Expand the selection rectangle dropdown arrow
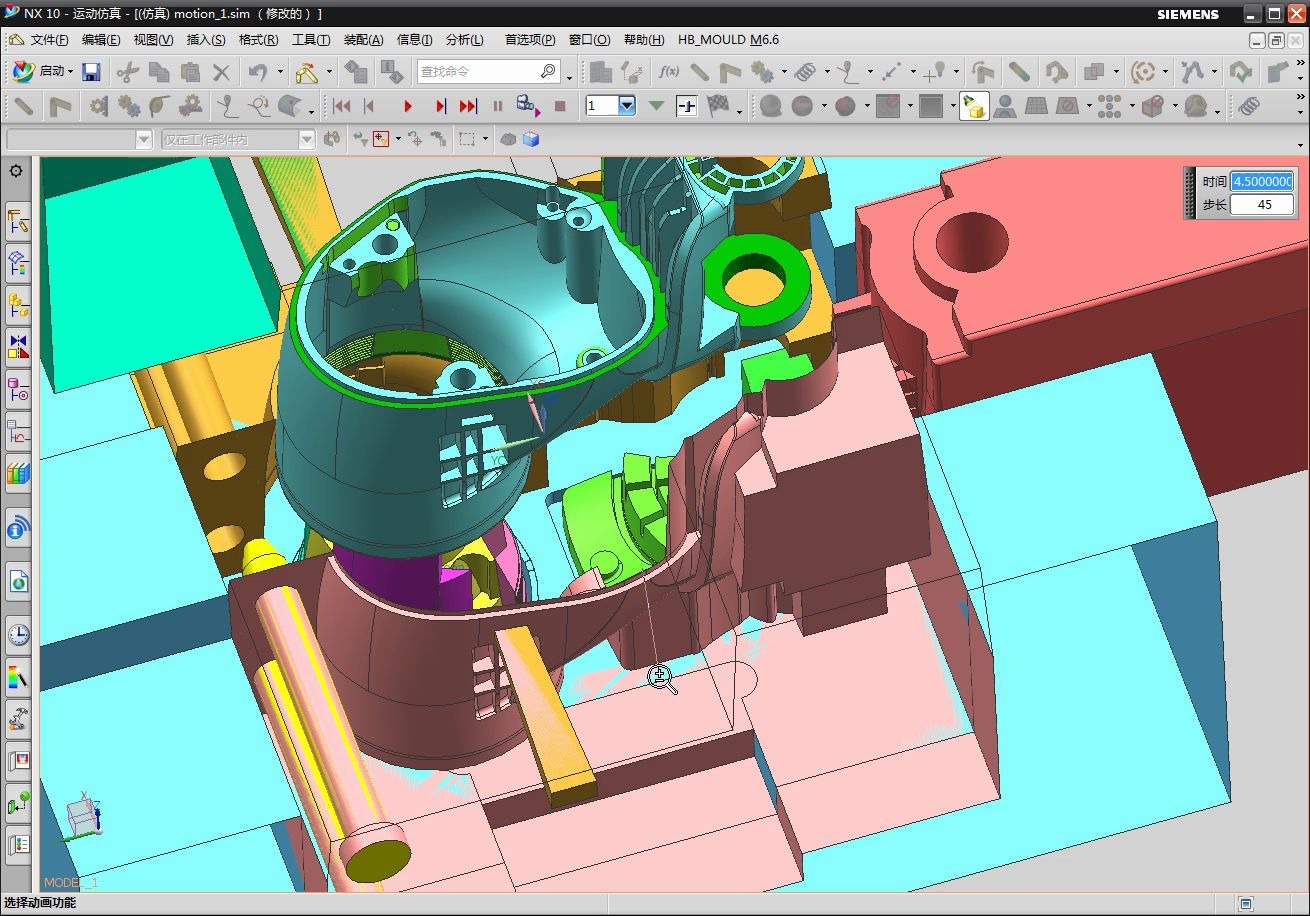 tap(485, 140)
